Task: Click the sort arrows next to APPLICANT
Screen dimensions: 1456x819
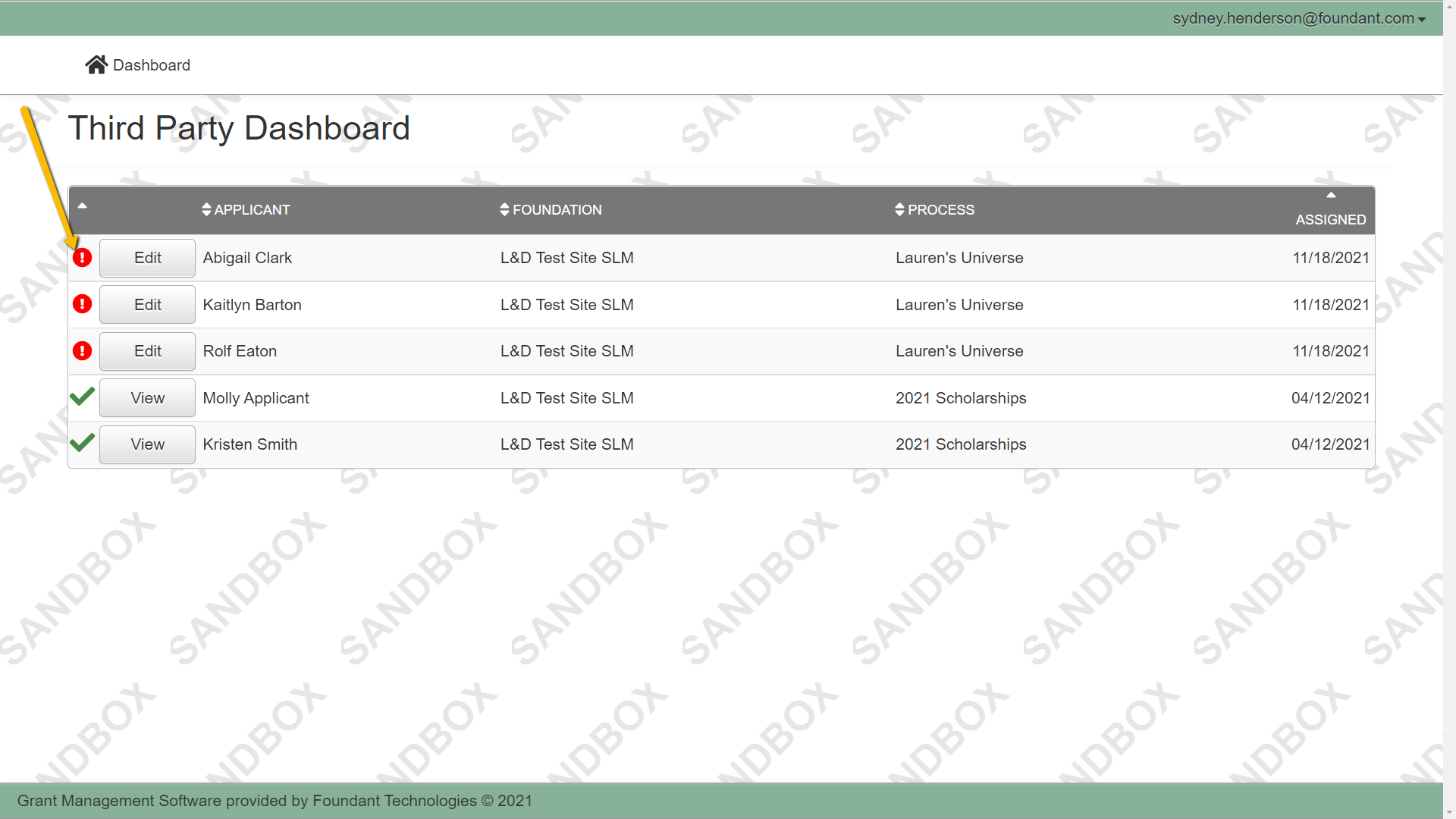Action: click(206, 209)
